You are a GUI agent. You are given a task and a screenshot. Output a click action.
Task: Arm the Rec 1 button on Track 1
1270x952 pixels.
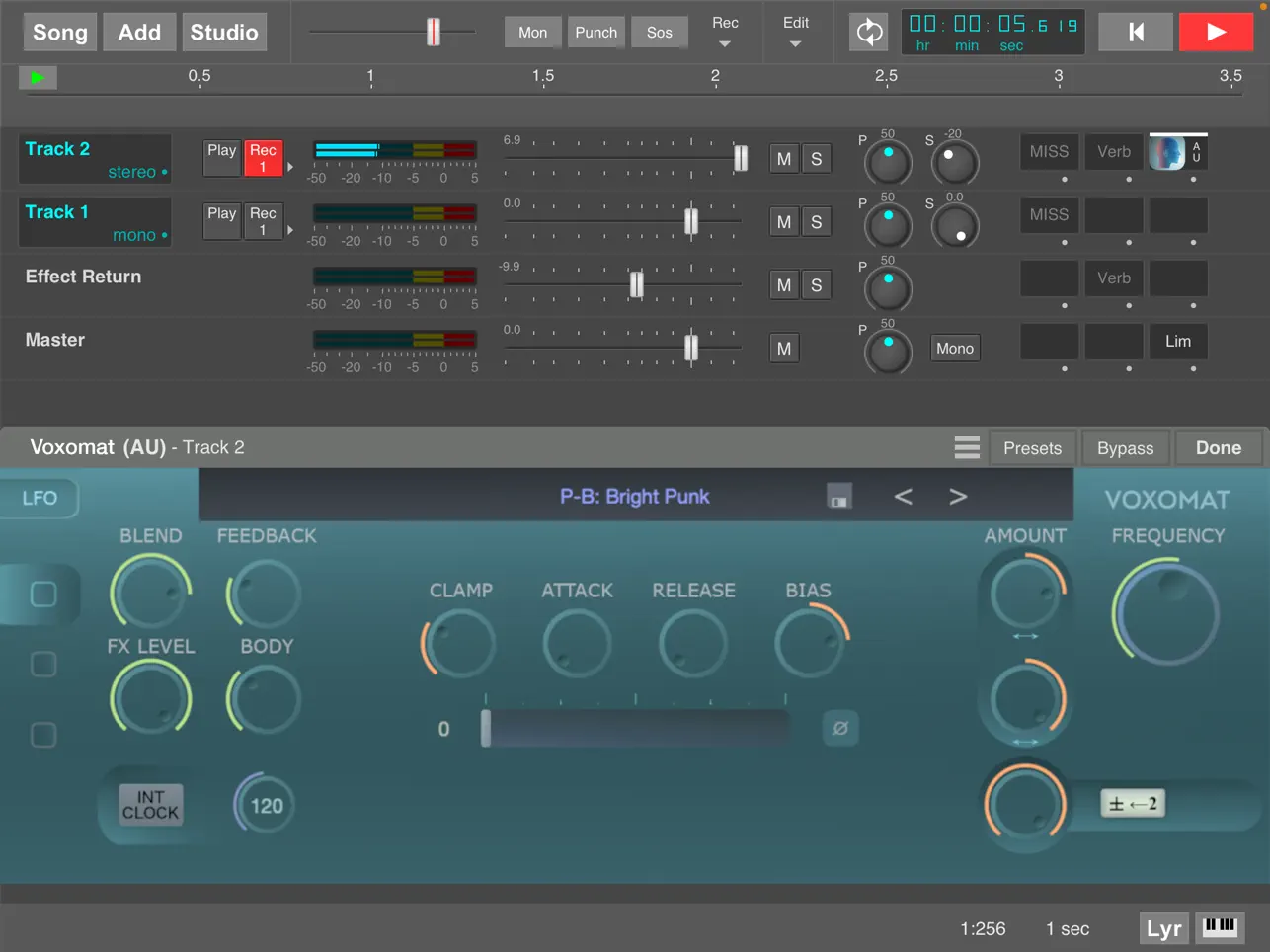click(263, 221)
